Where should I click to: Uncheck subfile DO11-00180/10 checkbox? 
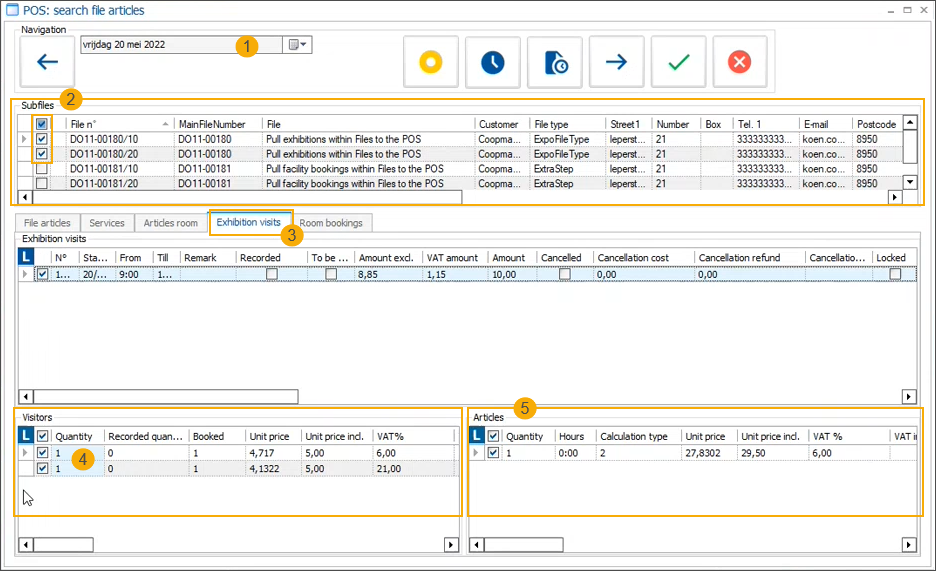[41, 140]
